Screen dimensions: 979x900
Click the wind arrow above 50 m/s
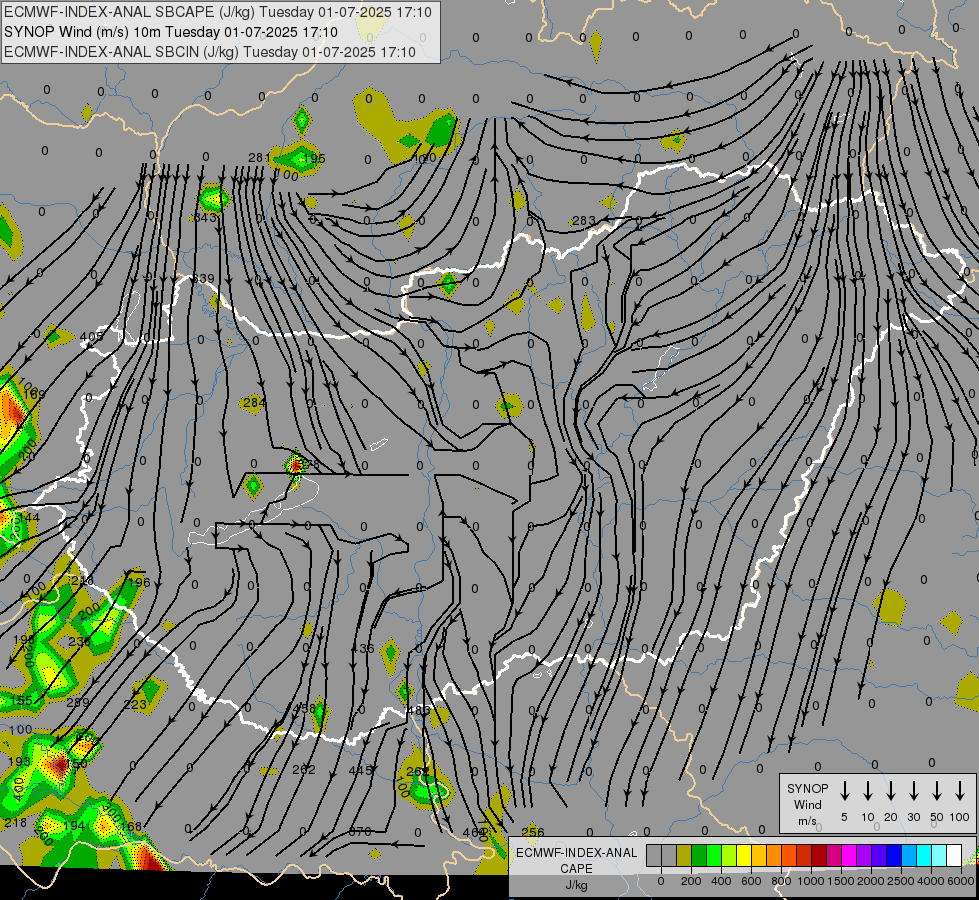(x=937, y=791)
